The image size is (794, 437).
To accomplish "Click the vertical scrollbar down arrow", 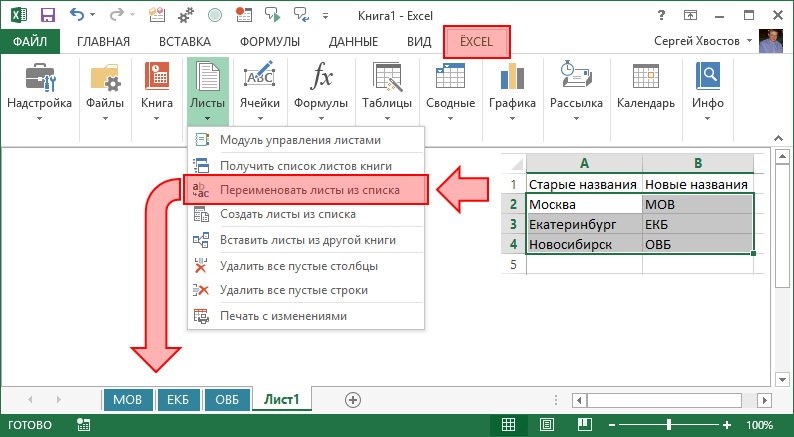I will coord(782,379).
